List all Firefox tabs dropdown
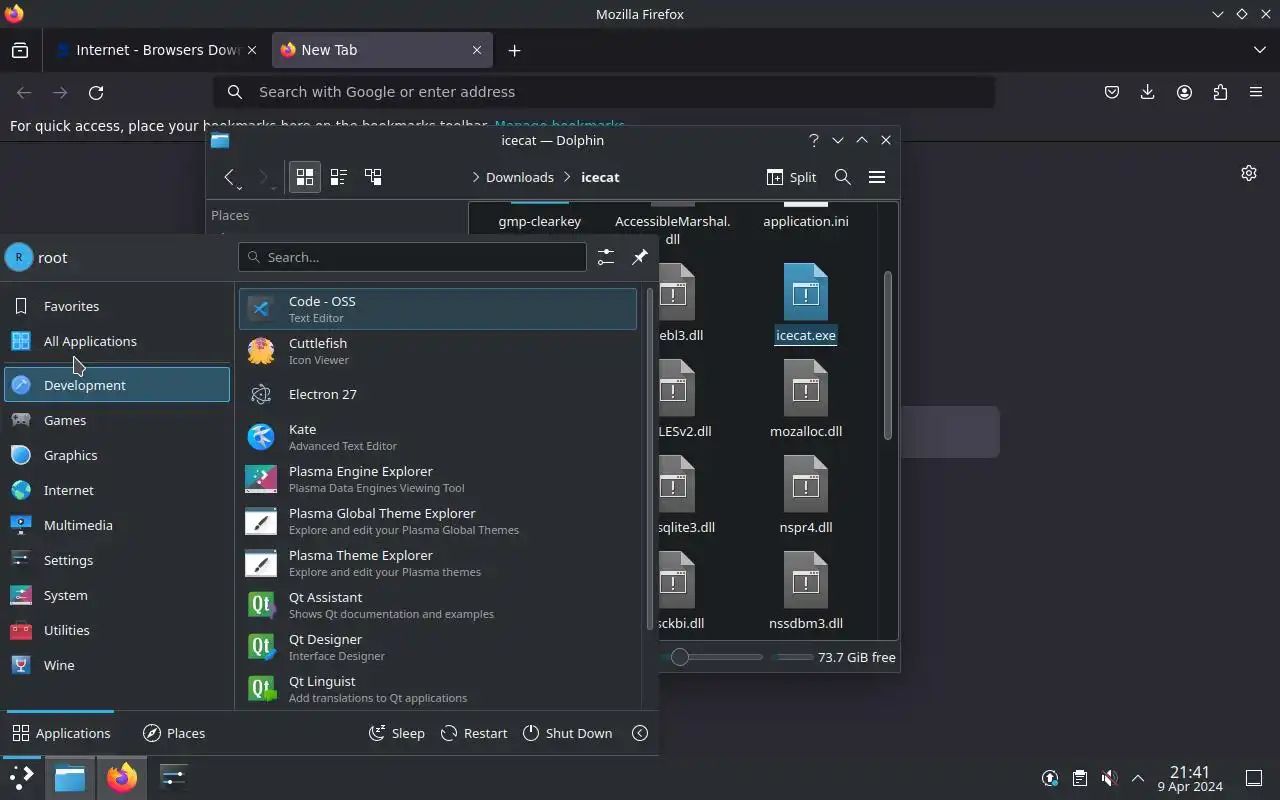This screenshot has width=1280, height=800. point(1259,50)
